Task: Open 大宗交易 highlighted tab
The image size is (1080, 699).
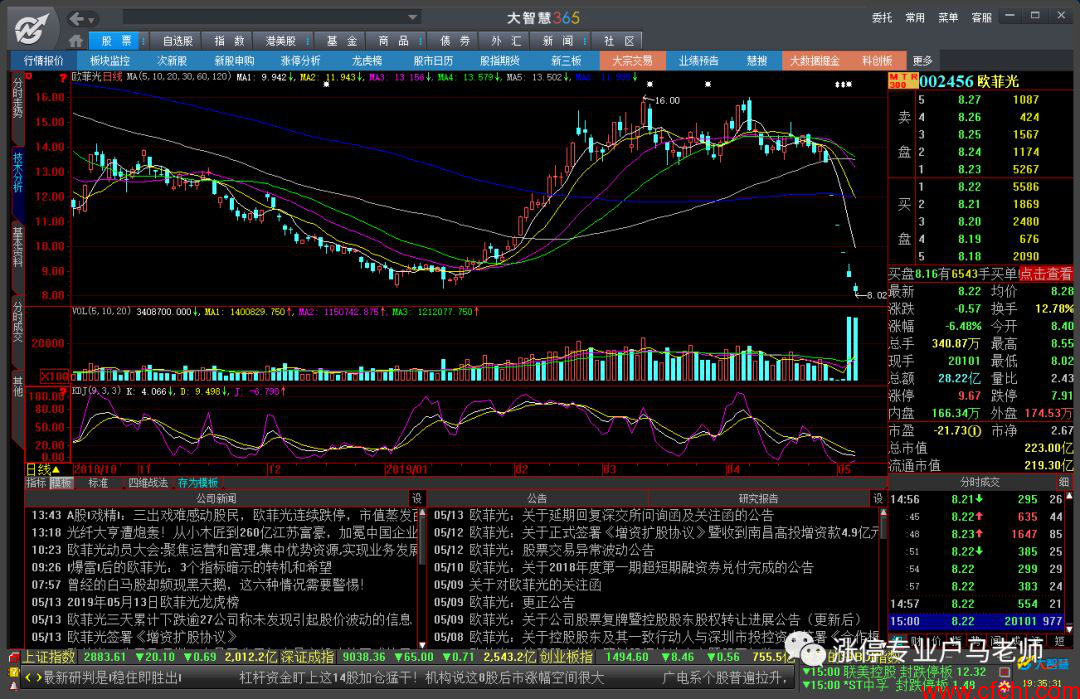Action: (632, 61)
